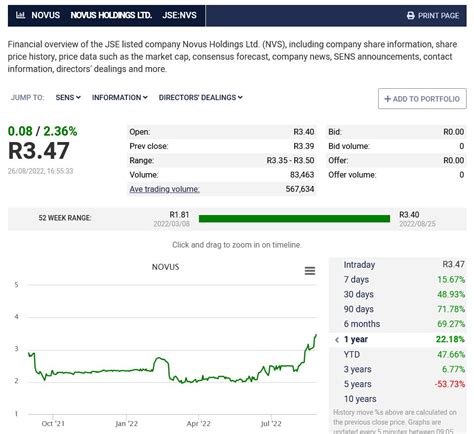
Task: Expand the INFORMATION dropdown
Action: point(120,97)
